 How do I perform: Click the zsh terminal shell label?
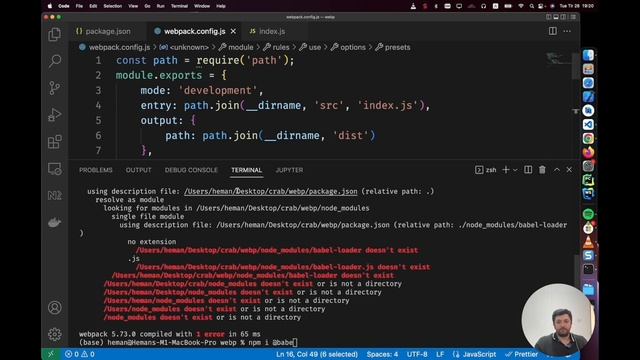click(486, 170)
